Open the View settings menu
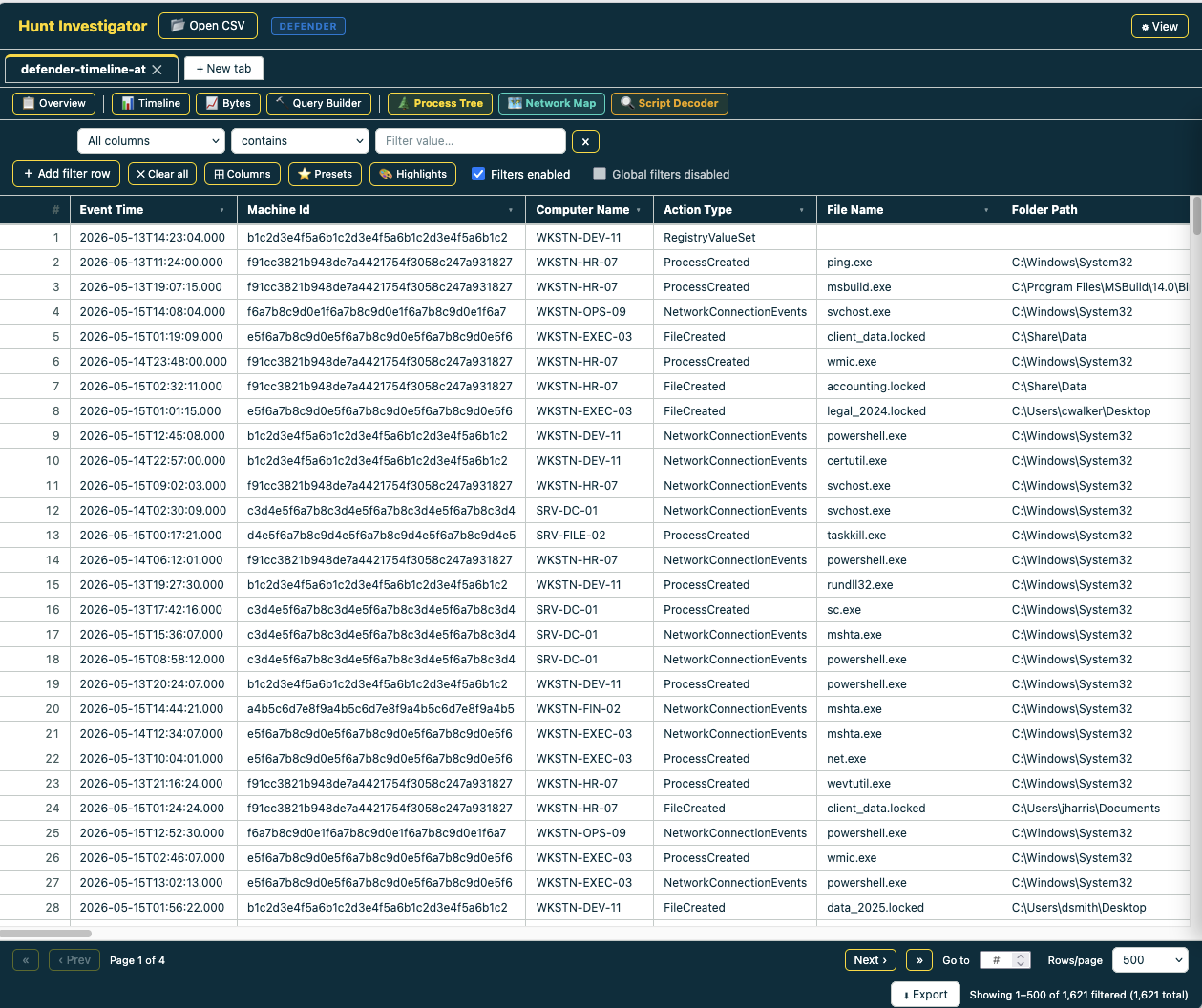1202x1008 pixels. (x=1159, y=27)
